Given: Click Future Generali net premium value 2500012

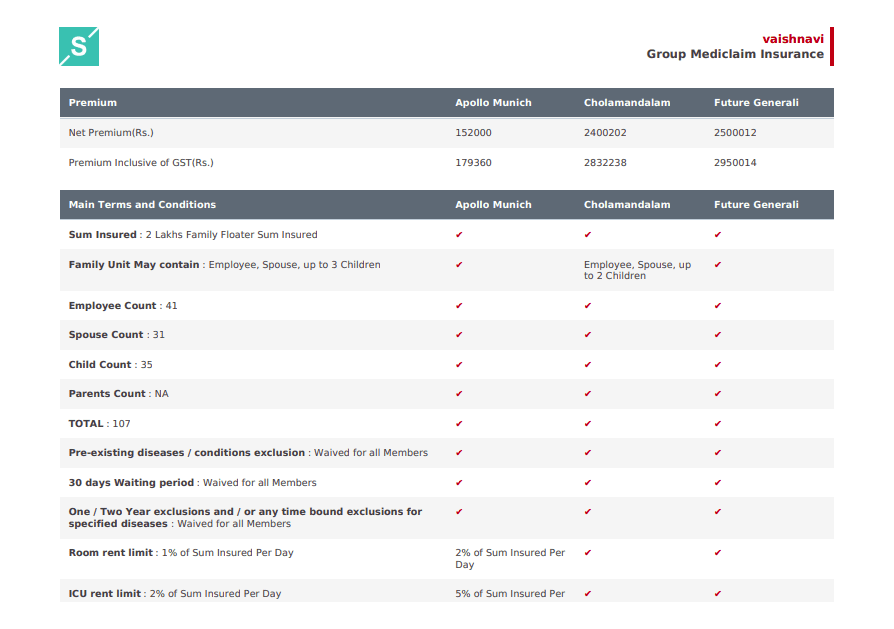Looking at the screenshot, I should (735, 133).
